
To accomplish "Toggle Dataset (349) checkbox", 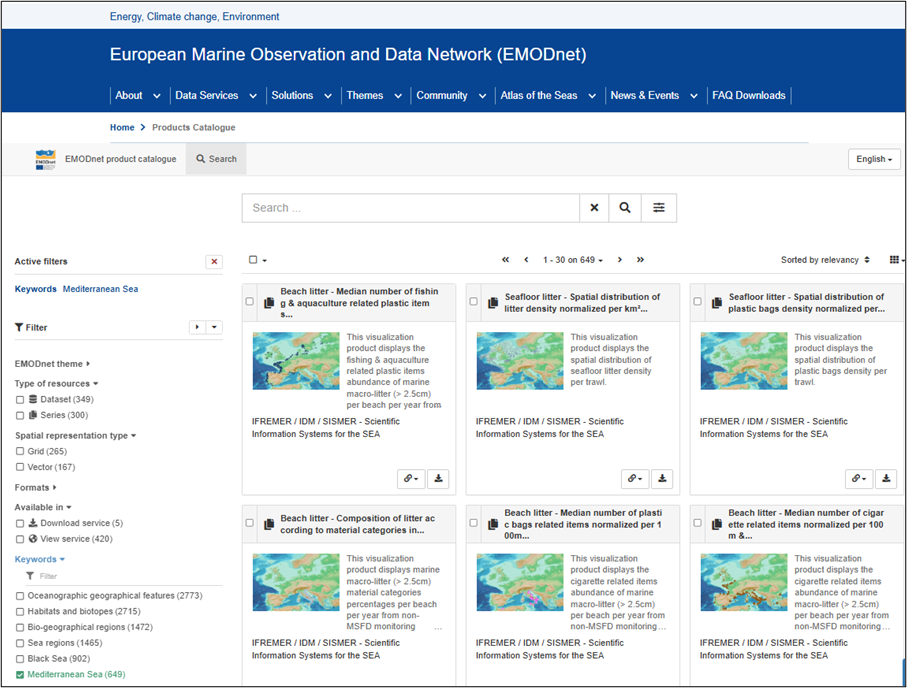I will (x=20, y=400).
